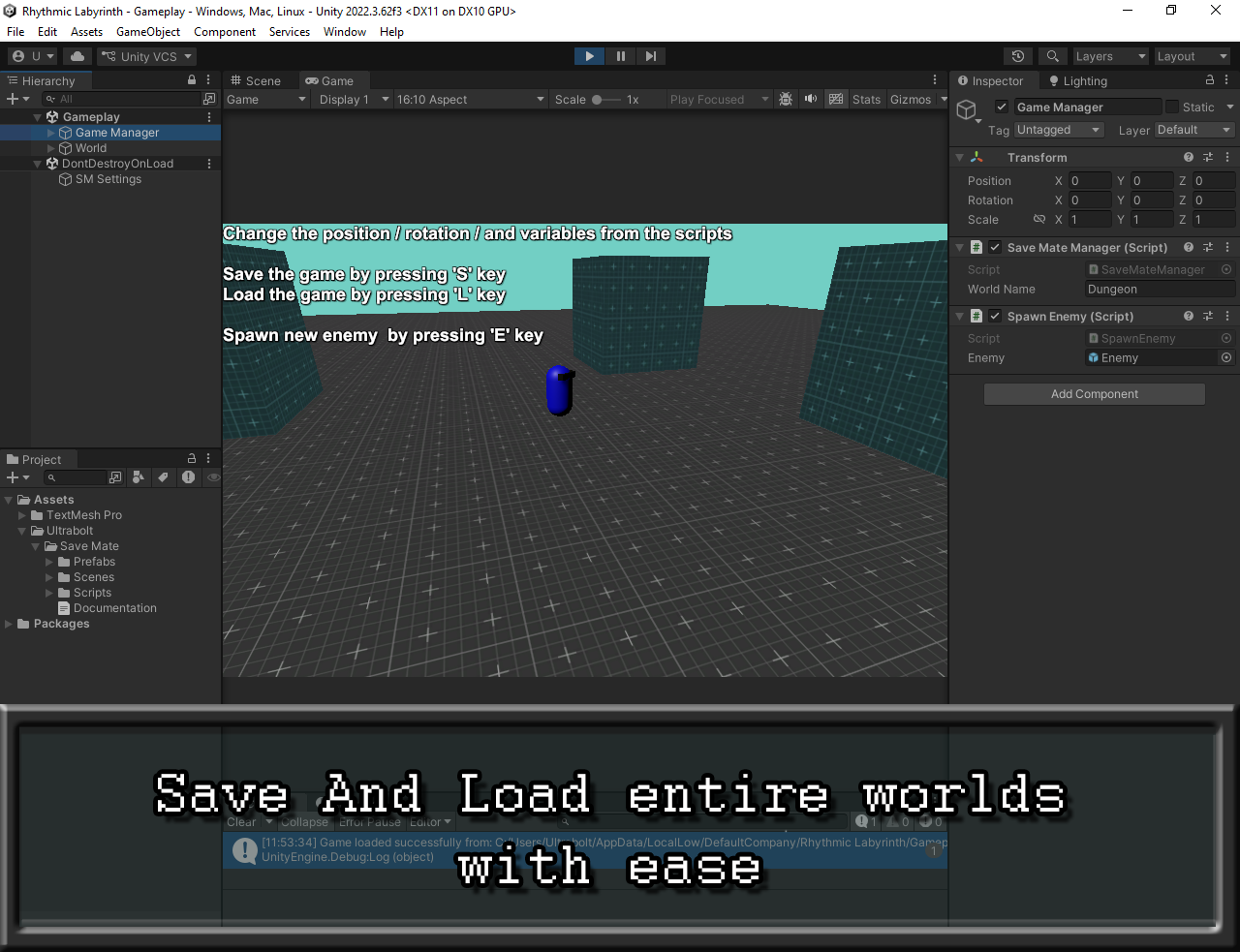The height and width of the screenshot is (952, 1240).
Task: Open the Hierarchy panel more options menu
Action: 208,80
